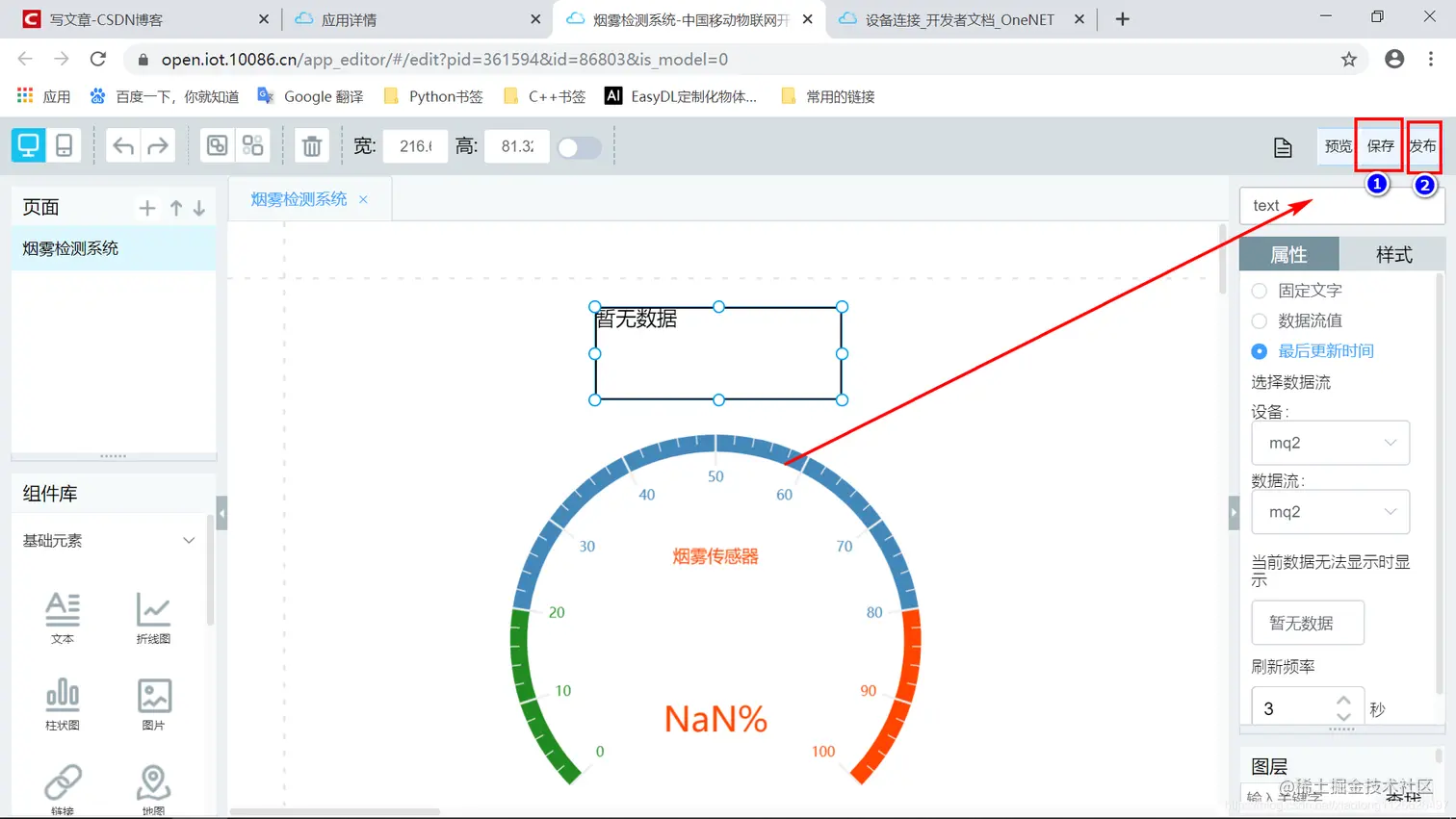Undo the last edit
Viewport: 1456px width, 819px height.
coord(123,146)
